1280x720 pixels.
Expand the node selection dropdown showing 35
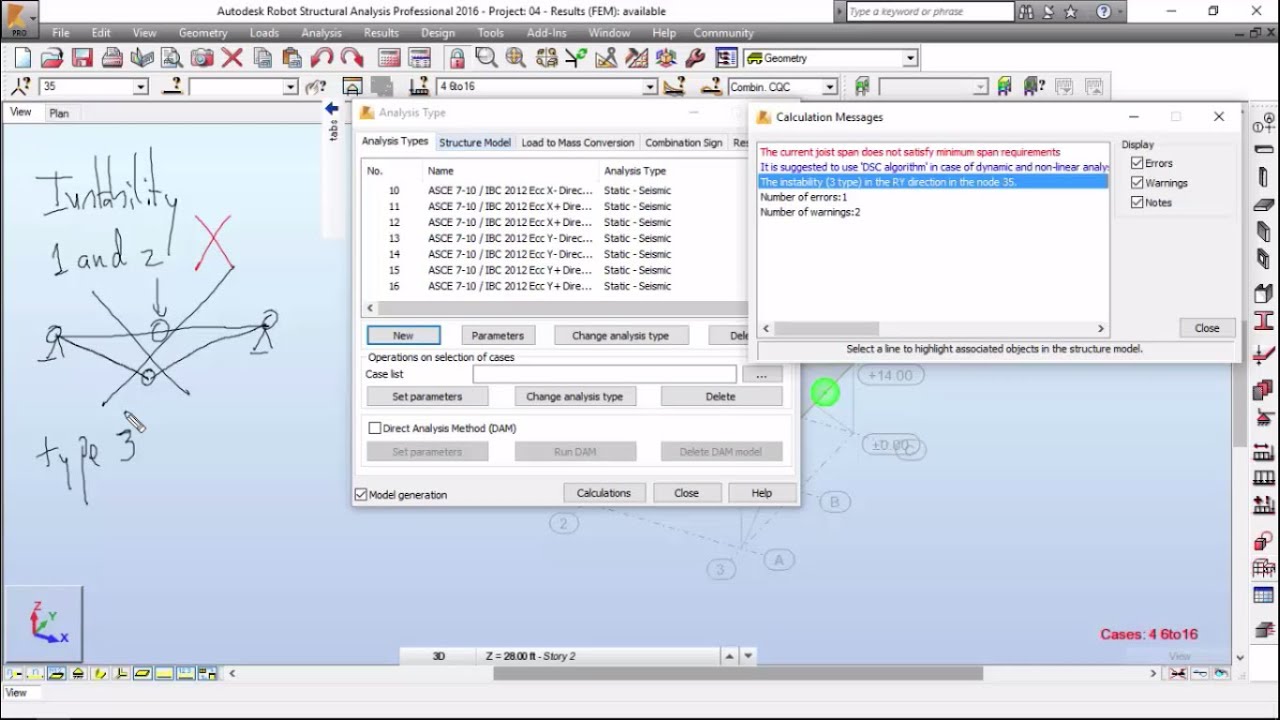tap(141, 87)
